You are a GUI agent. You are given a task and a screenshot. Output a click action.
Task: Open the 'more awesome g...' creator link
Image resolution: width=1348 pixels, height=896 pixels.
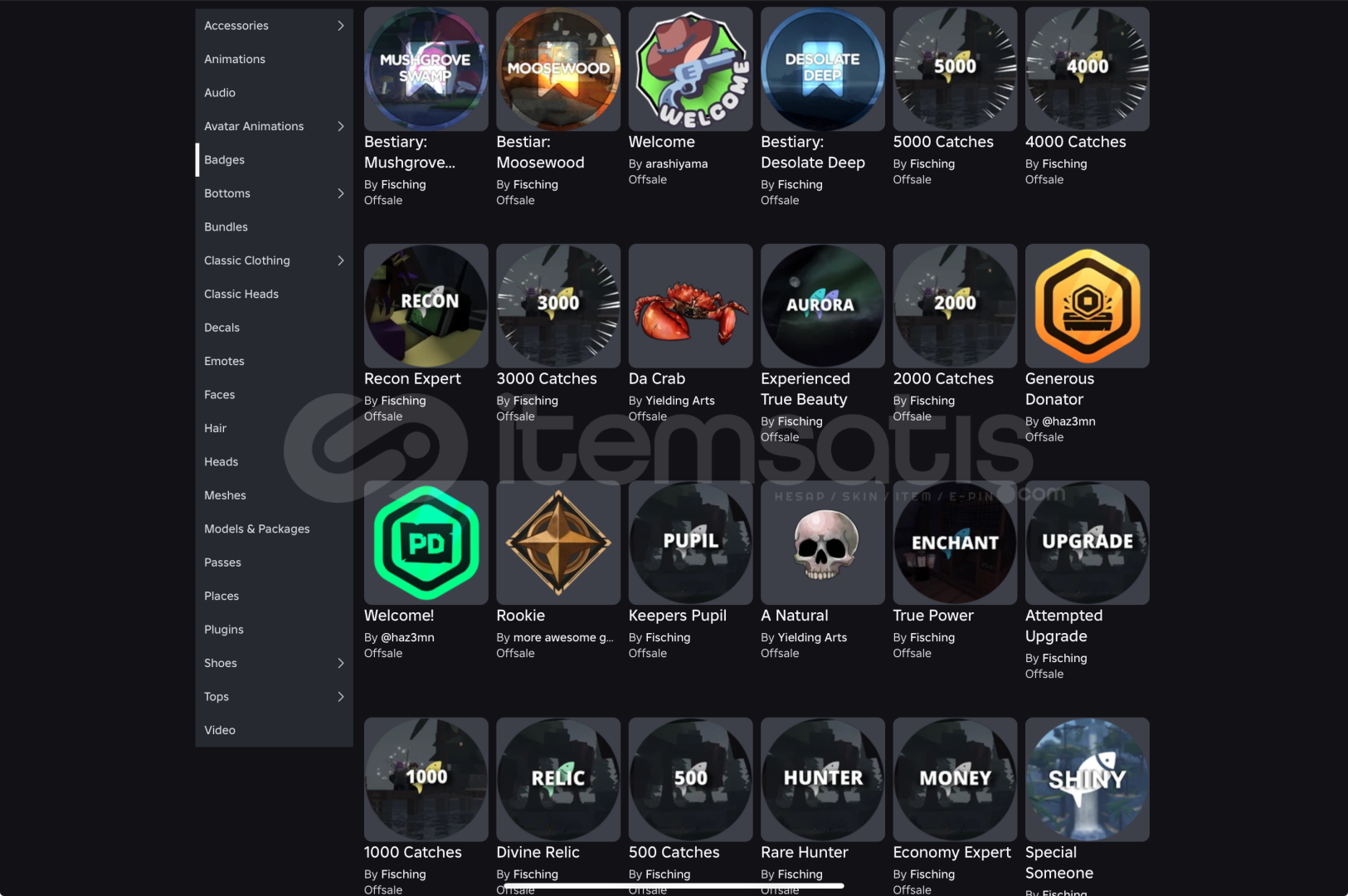pos(563,638)
